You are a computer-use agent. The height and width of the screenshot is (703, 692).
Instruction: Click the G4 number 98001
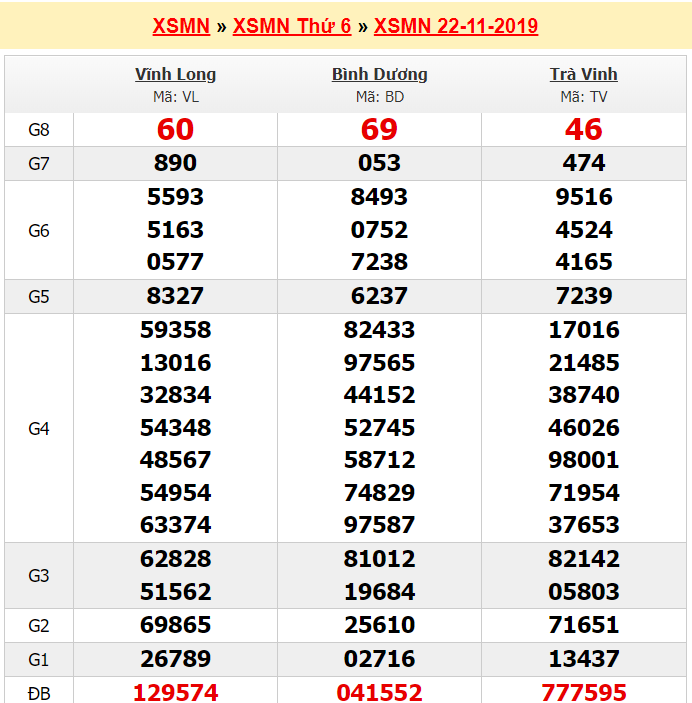(x=583, y=460)
